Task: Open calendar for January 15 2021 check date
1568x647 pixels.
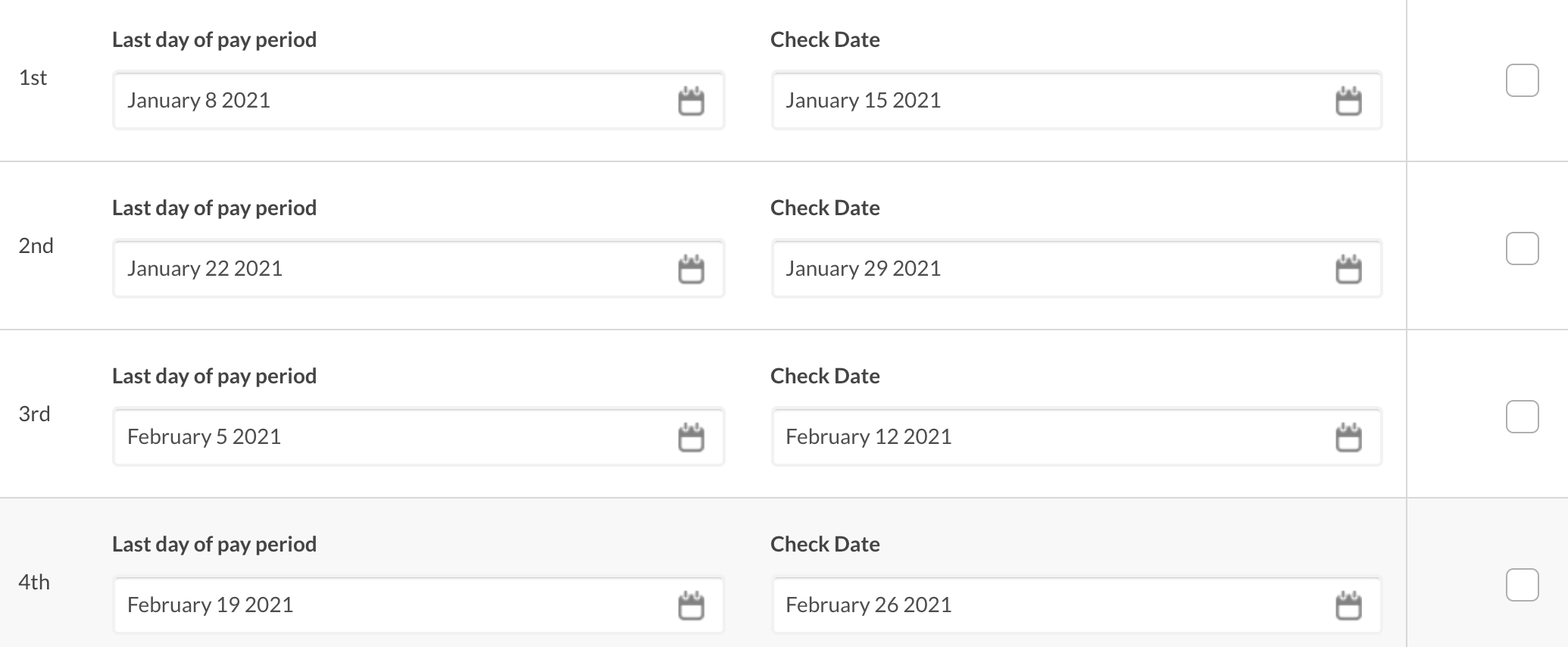Action: pos(1348,101)
